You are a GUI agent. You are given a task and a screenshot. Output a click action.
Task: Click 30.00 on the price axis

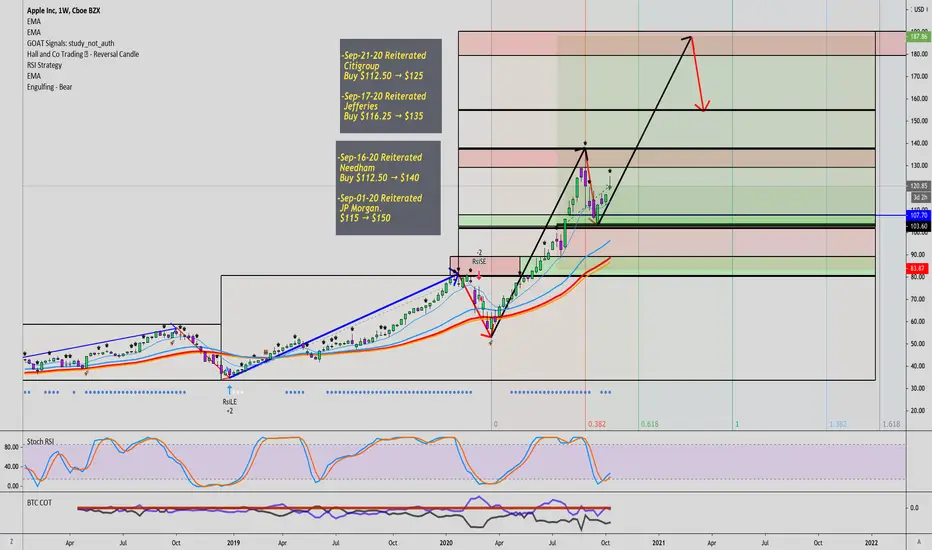coord(919,388)
